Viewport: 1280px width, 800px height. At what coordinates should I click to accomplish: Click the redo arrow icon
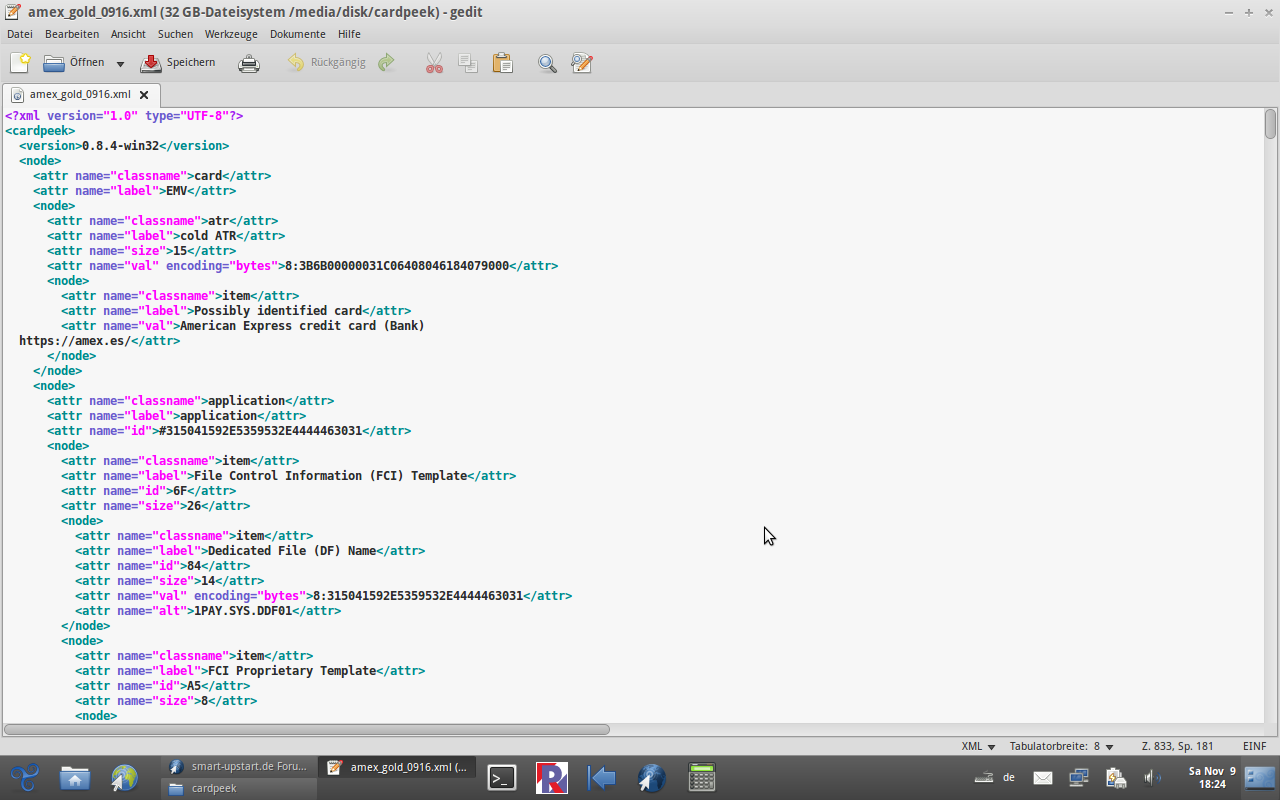[386, 63]
